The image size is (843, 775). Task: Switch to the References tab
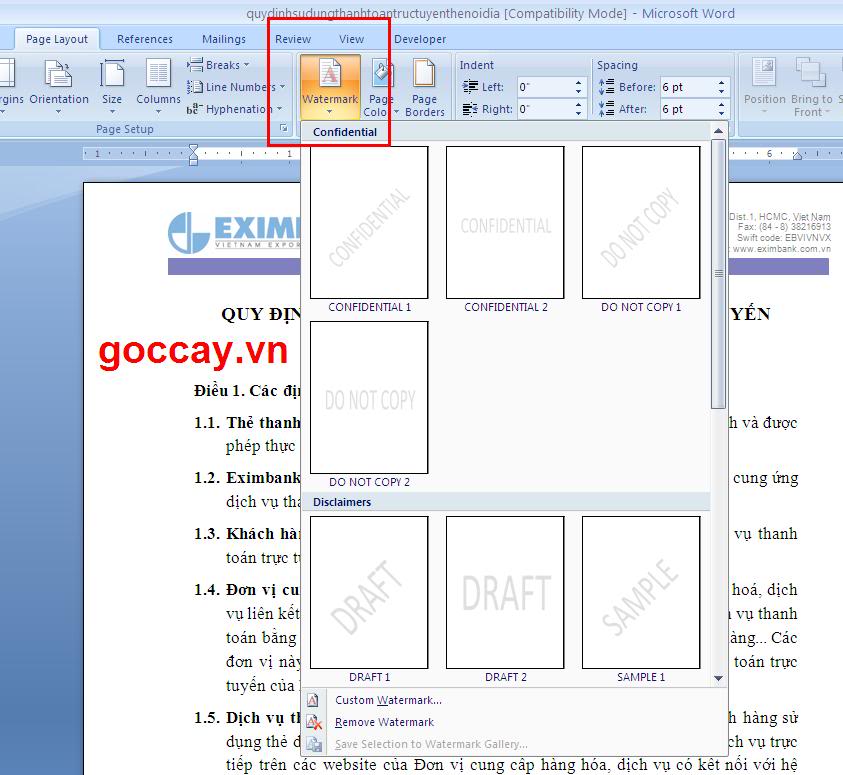[x=145, y=39]
